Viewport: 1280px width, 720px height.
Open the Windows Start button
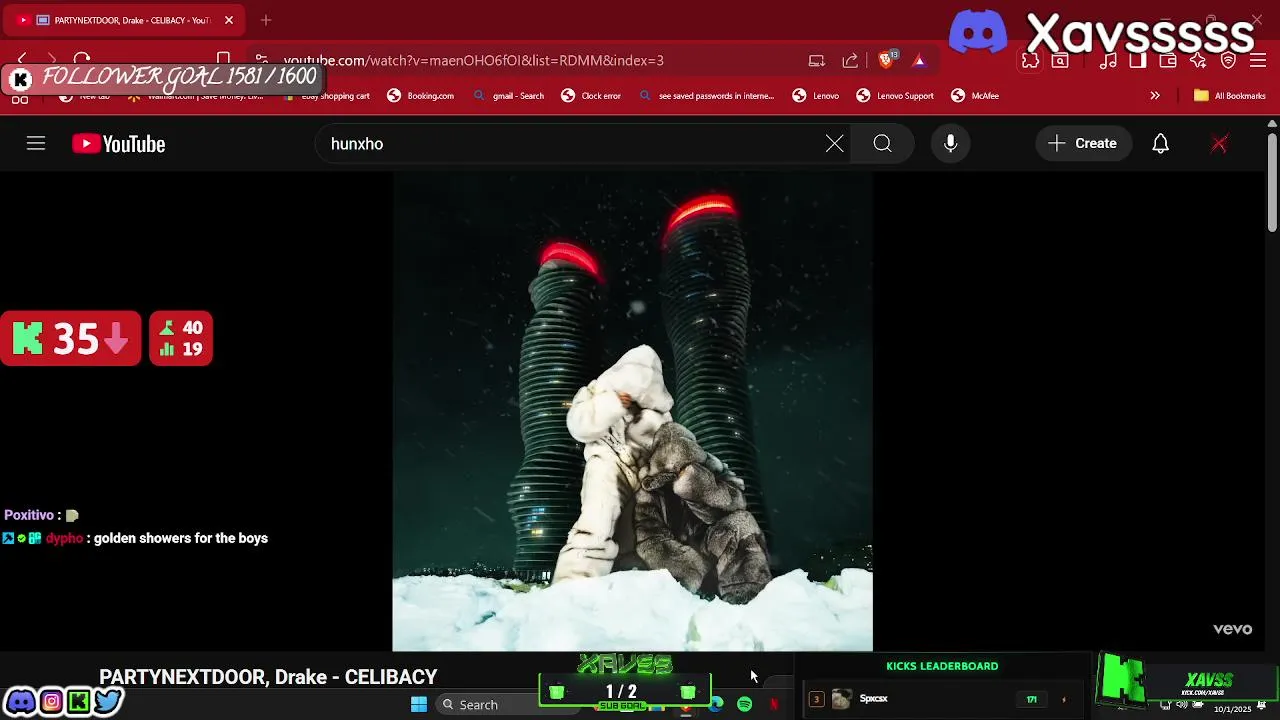(x=419, y=704)
